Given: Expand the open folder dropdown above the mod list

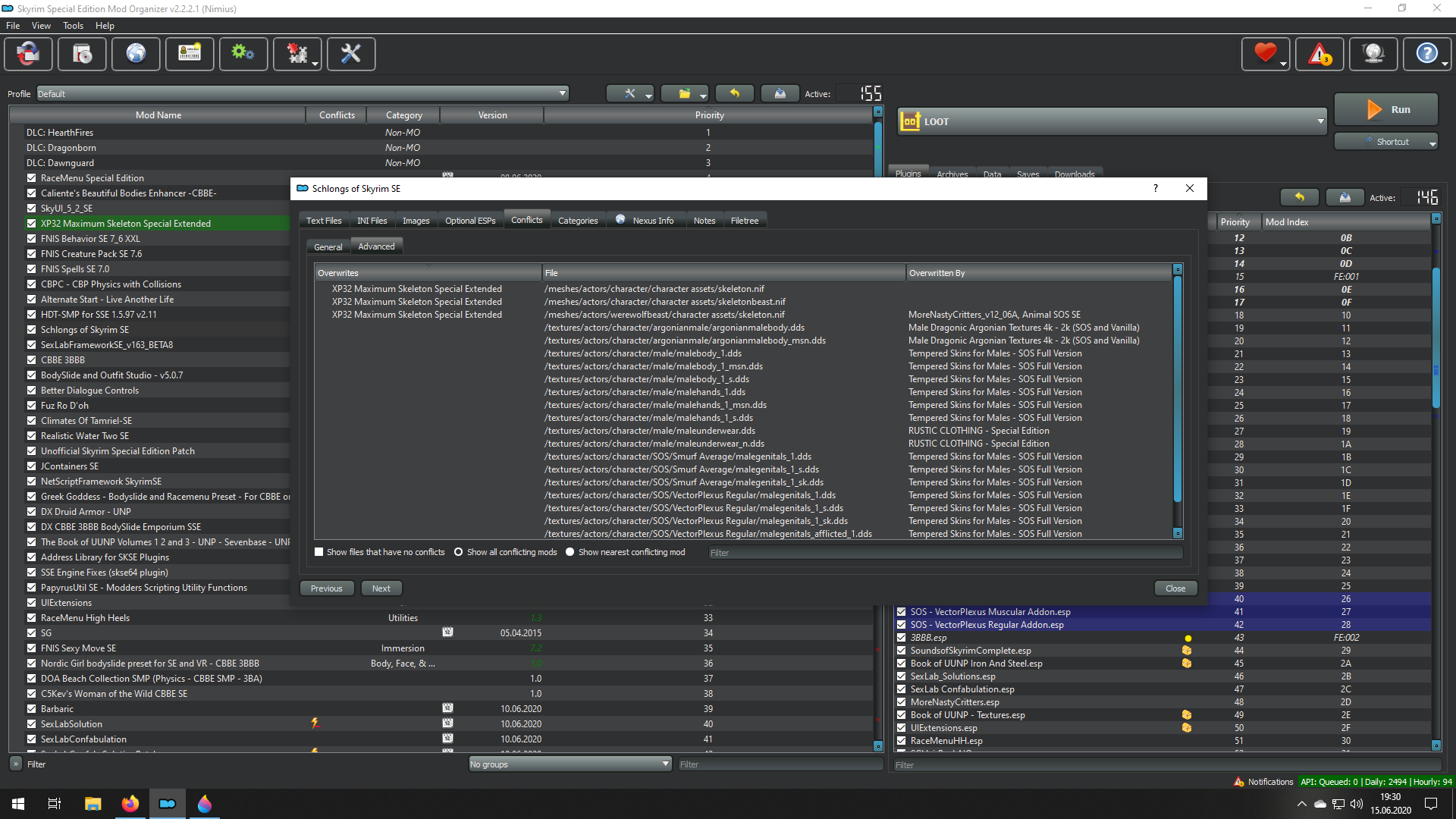Looking at the screenshot, I should click(x=703, y=94).
